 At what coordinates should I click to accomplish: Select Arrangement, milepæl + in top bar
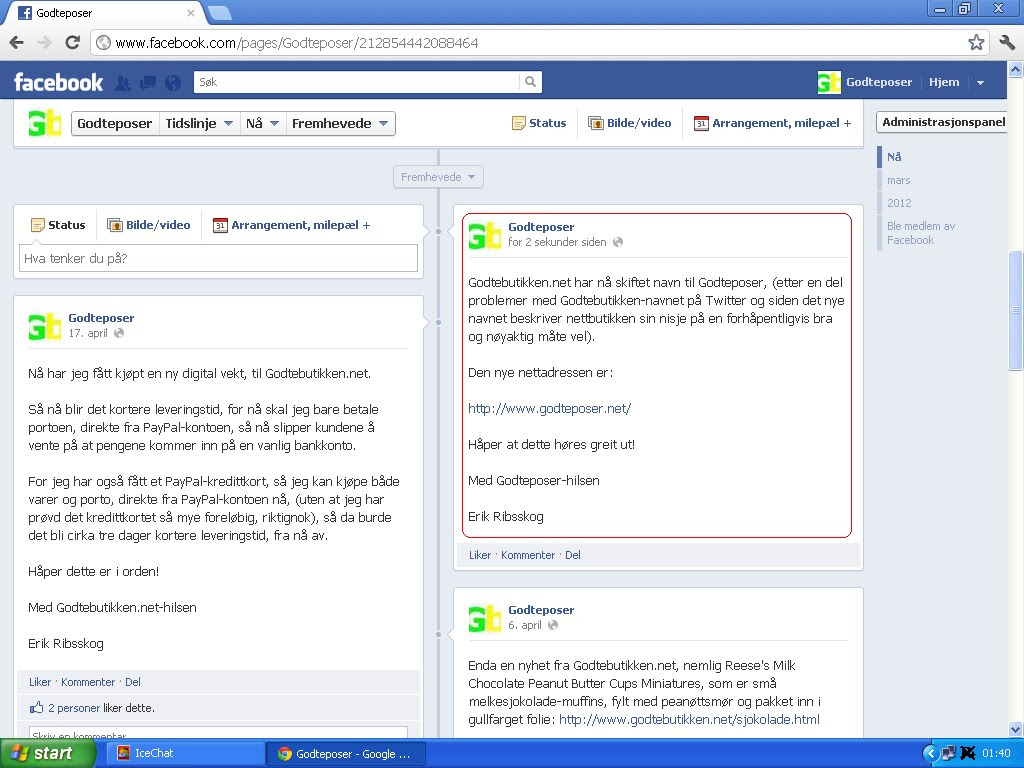[x=773, y=123]
